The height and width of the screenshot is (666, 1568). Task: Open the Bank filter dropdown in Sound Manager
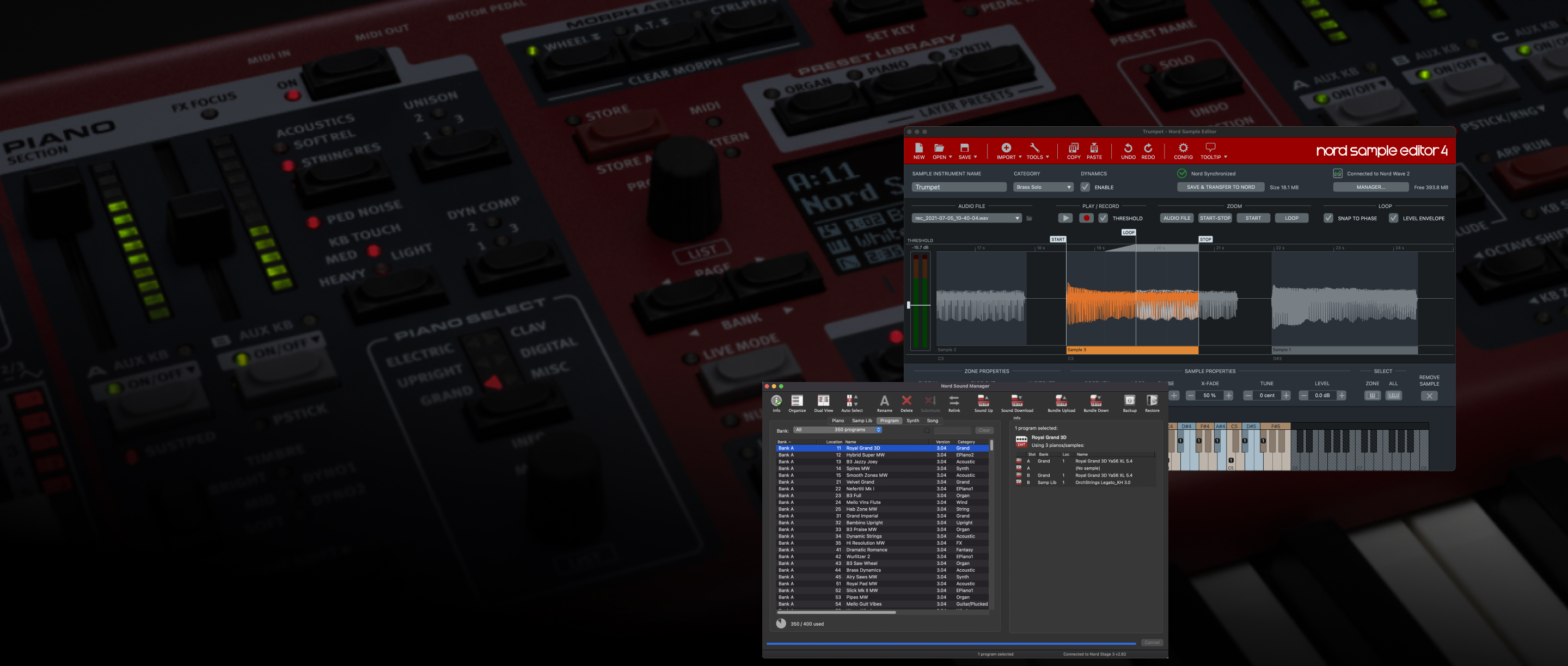[837, 430]
